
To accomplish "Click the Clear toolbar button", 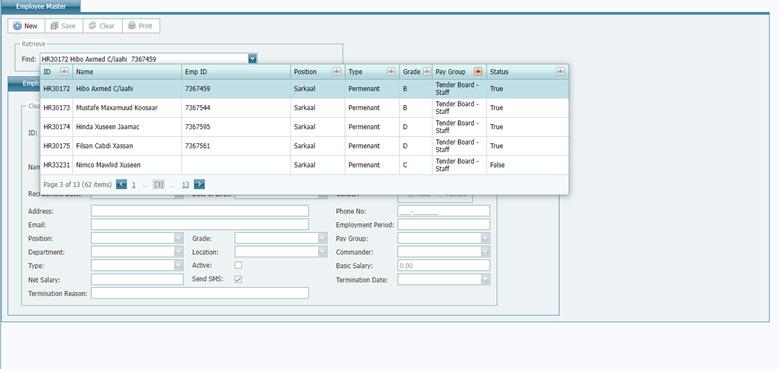I will click(x=102, y=26).
